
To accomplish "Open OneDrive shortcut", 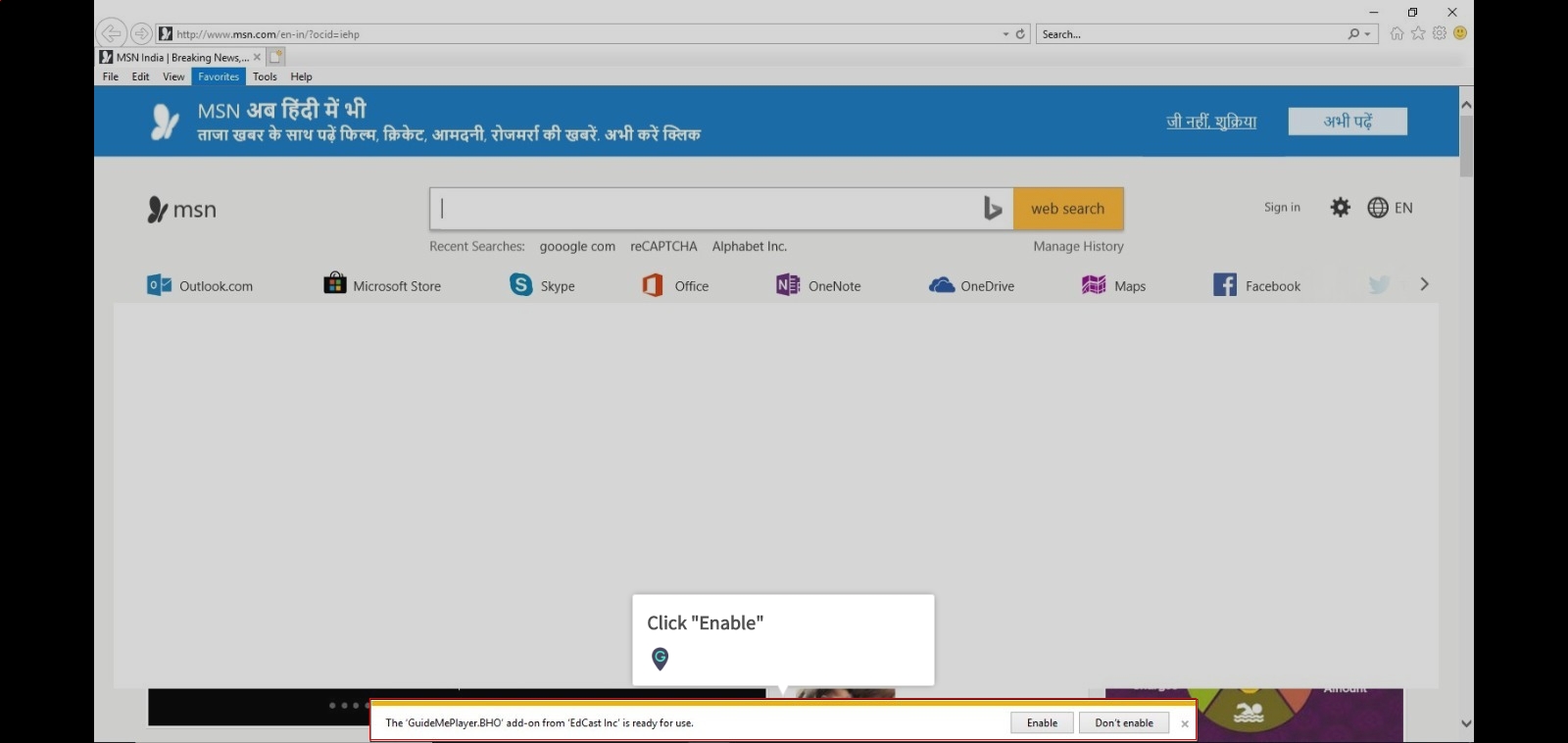I will click(x=971, y=285).
